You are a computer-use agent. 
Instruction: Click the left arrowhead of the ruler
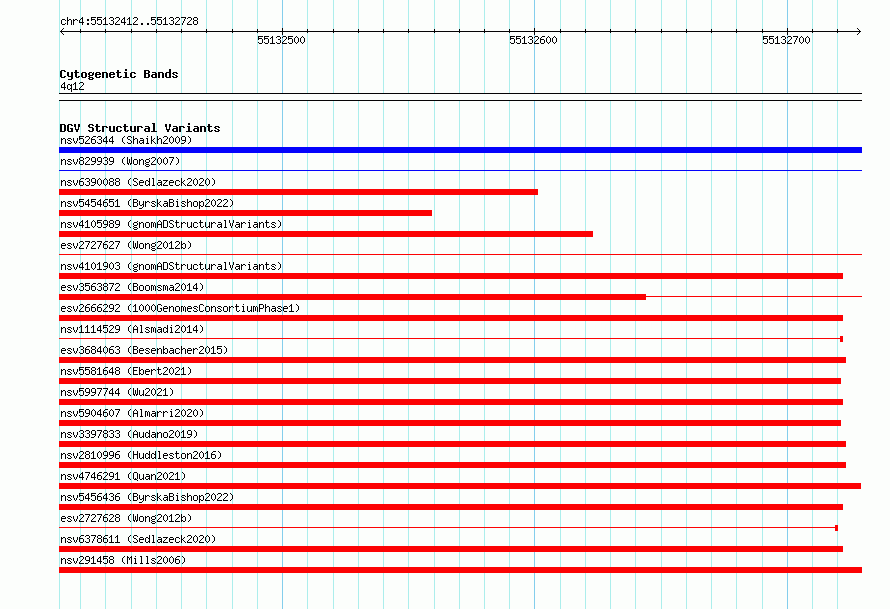pos(62,31)
